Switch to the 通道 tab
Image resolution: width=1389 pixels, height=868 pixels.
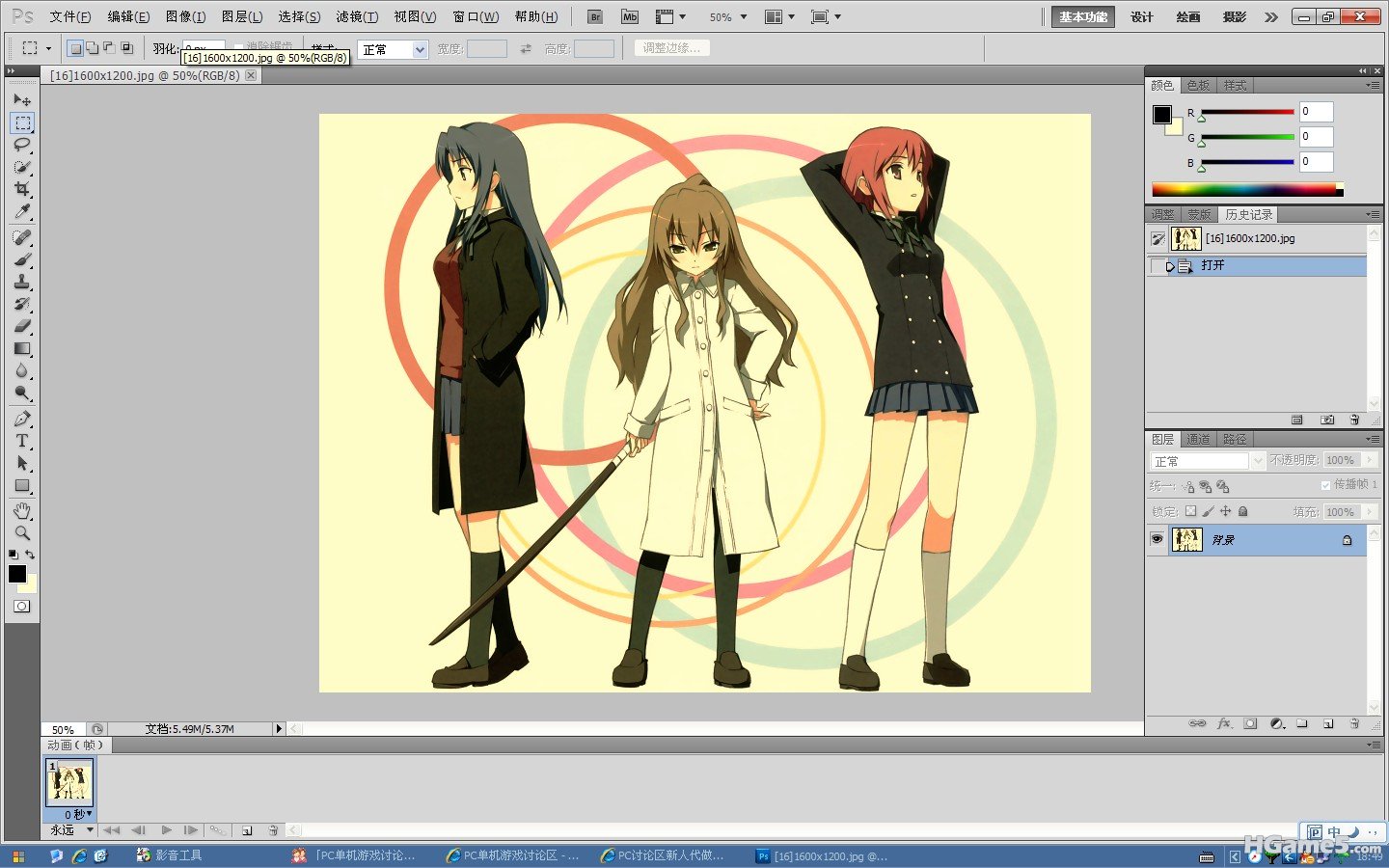(x=1198, y=439)
